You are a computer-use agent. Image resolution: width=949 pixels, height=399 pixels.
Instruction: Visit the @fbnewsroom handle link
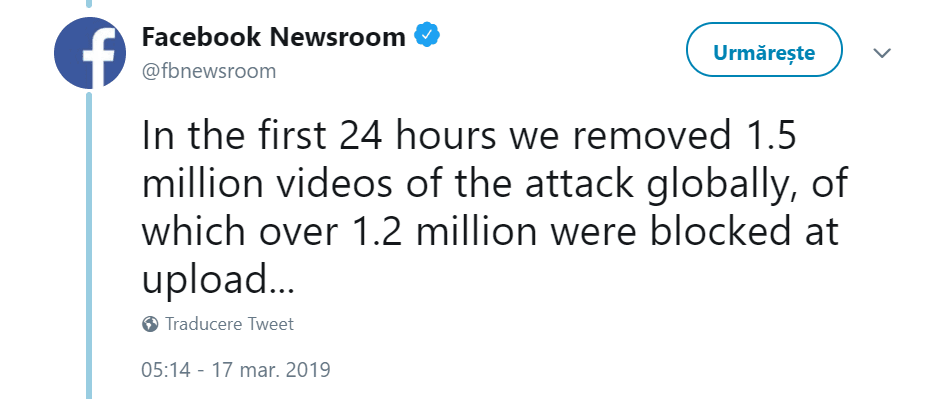(x=209, y=71)
